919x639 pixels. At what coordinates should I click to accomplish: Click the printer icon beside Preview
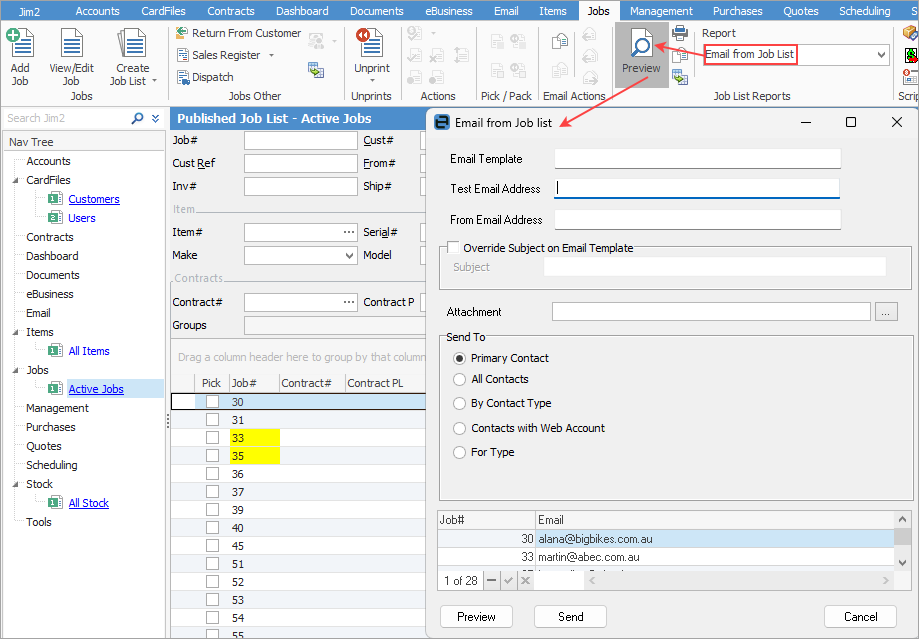680,34
